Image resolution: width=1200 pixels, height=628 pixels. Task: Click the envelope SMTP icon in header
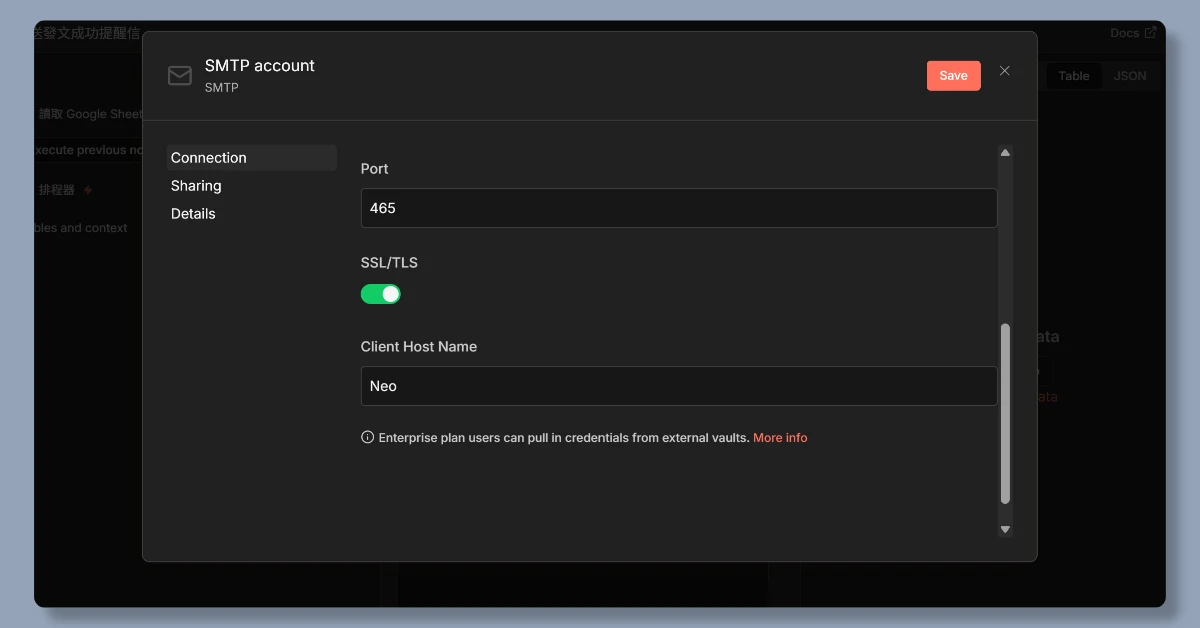[x=180, y=76]
